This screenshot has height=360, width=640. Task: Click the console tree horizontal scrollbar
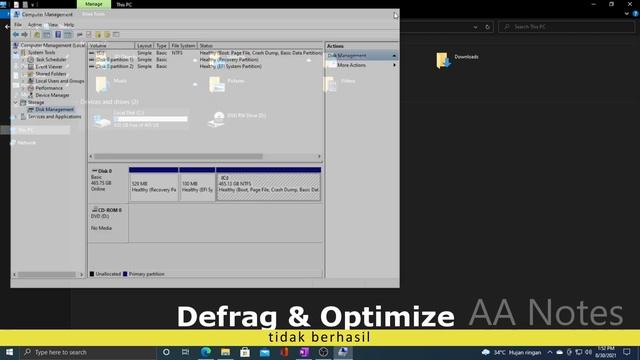tap(46, 275)
